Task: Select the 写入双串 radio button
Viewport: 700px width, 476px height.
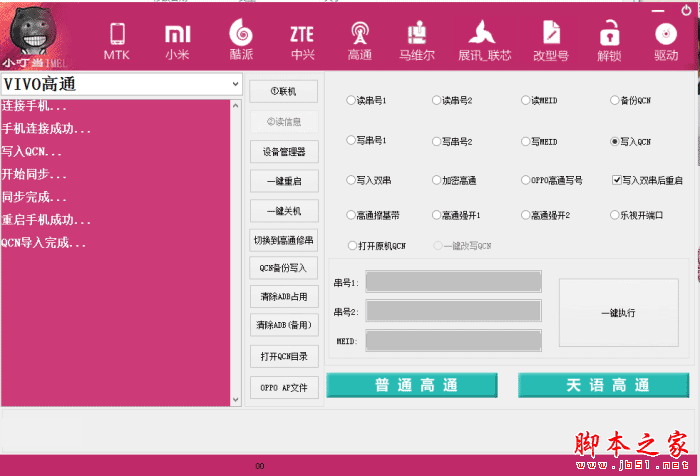Action: (x=350, y=180)
